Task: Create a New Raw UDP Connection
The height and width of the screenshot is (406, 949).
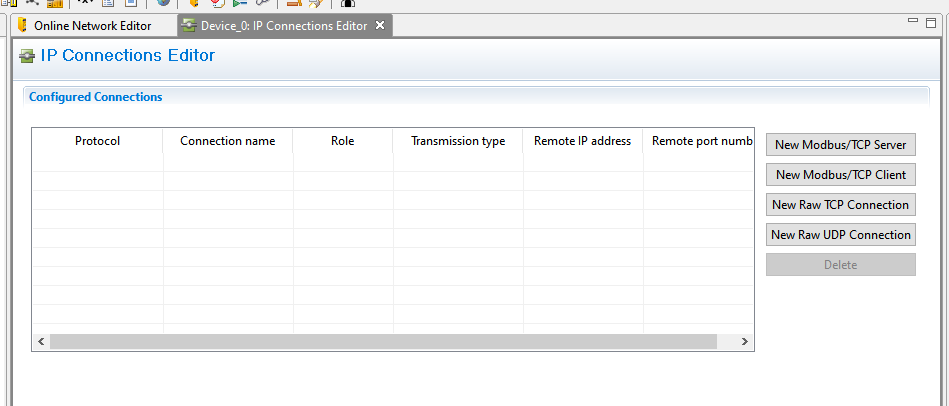Action: (x=841, y=235)
